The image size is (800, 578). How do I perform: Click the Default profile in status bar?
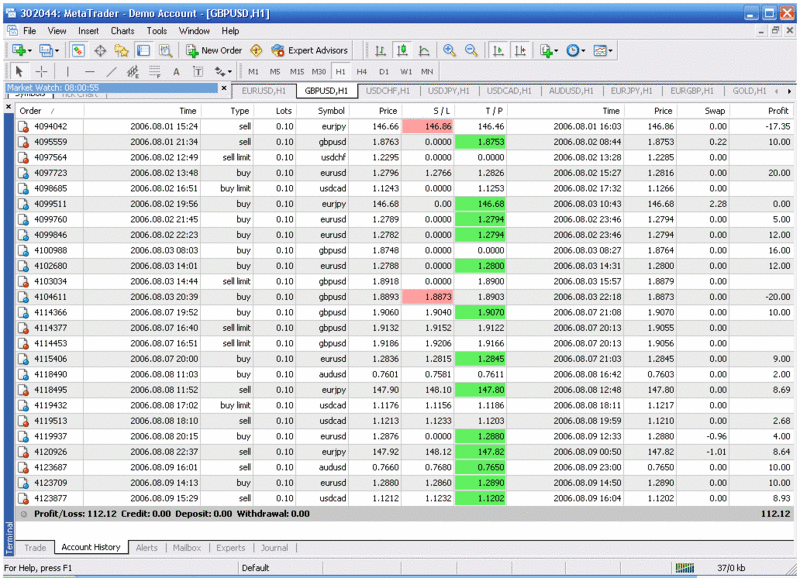[255, 568]
